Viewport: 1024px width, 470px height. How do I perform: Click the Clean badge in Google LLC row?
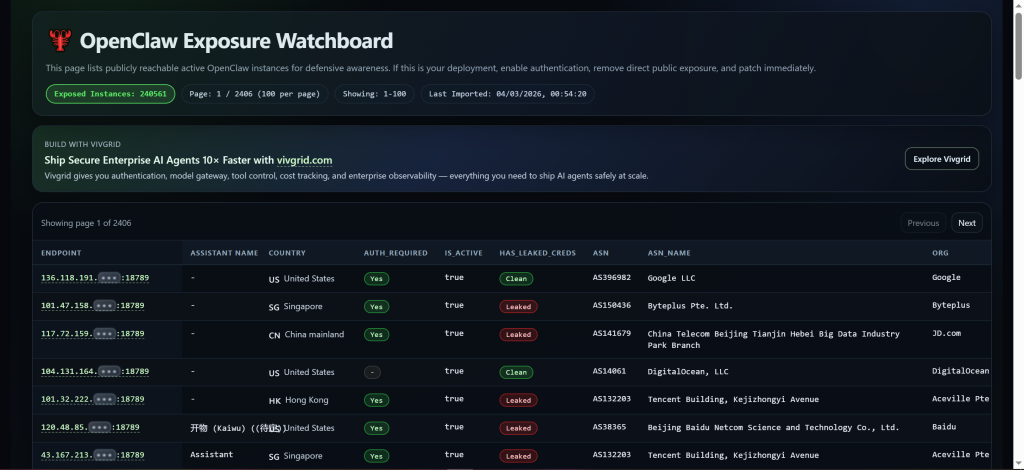click(516, 279)
